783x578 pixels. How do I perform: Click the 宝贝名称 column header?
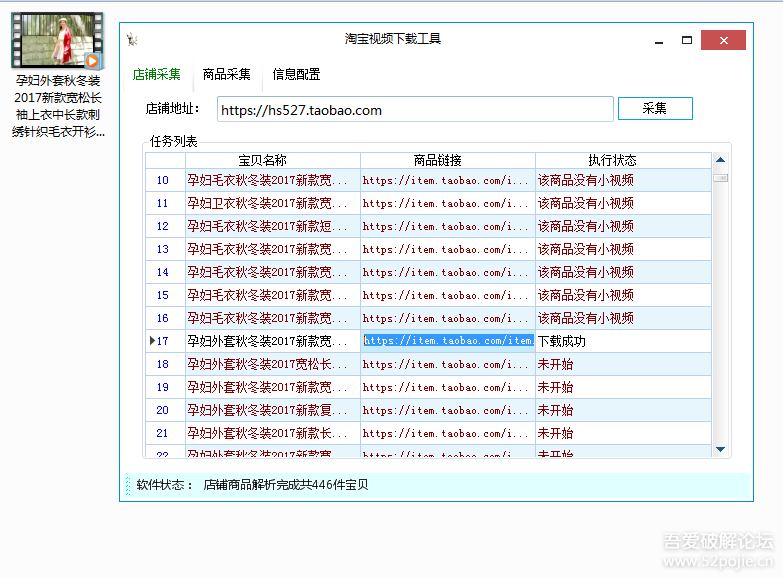point(272,160)
